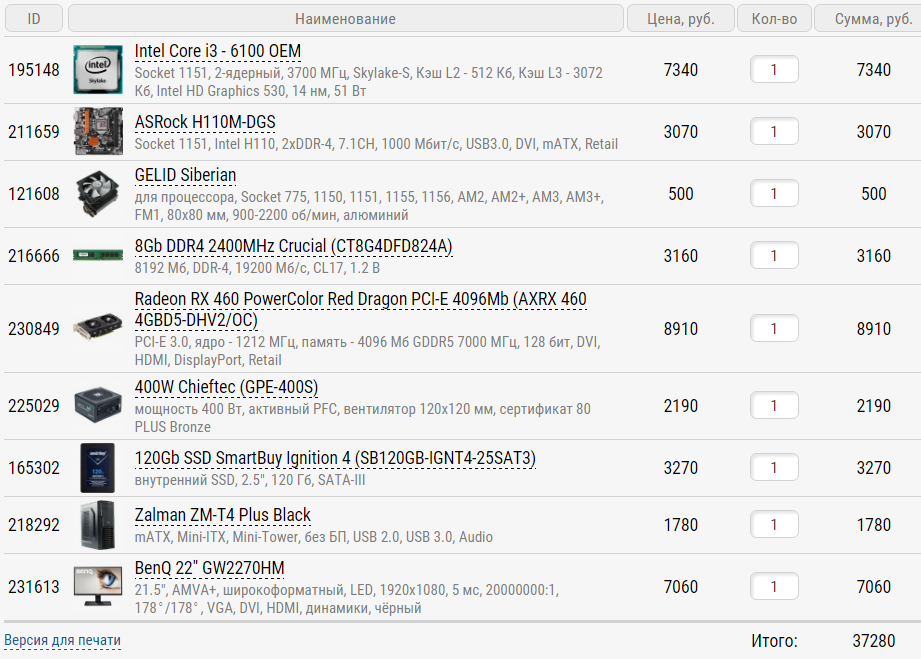This screenshot has height=659, width=921.
Task: Click the Socket 1151, Intel H110 motherboard description
Action: [376, 144]
